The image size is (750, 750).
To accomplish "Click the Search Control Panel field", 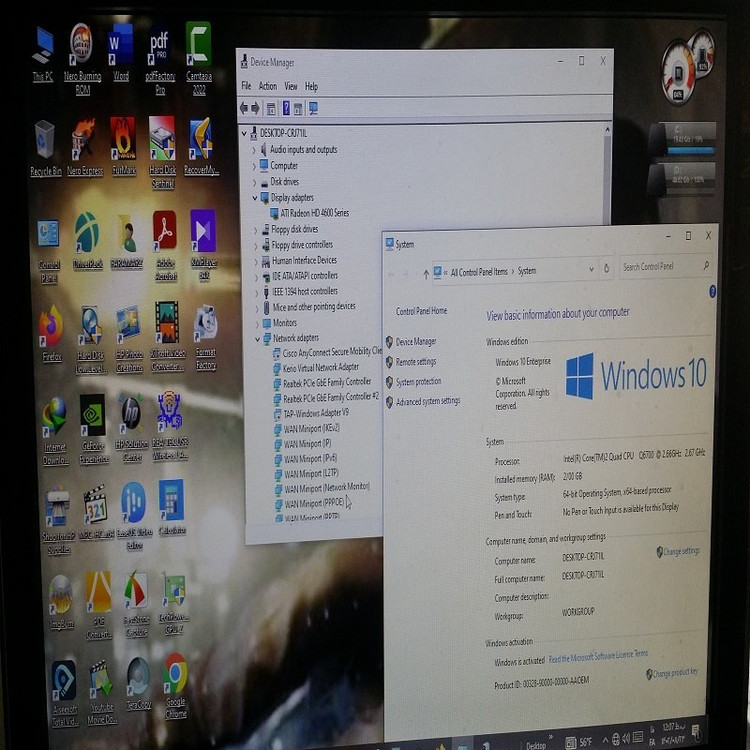I will (660, 267).
